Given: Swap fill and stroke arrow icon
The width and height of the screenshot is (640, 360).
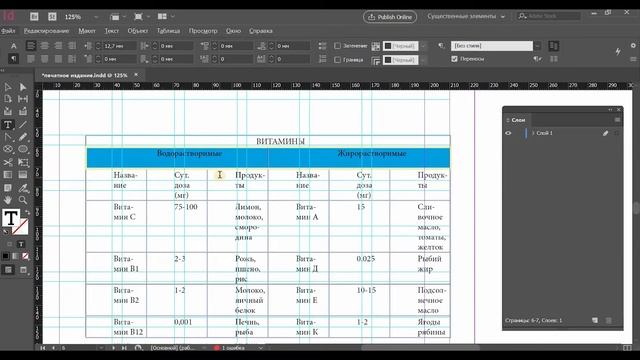Looking at the screenshot, I should tap(27, 212).
